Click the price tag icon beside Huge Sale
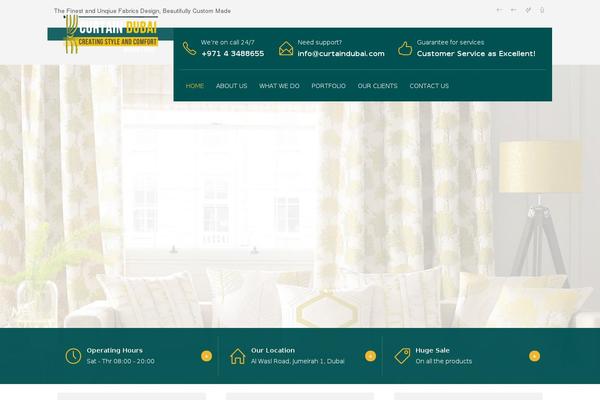Image resolution: width=600 pixels, height=400 pixels. coord(402,356)
